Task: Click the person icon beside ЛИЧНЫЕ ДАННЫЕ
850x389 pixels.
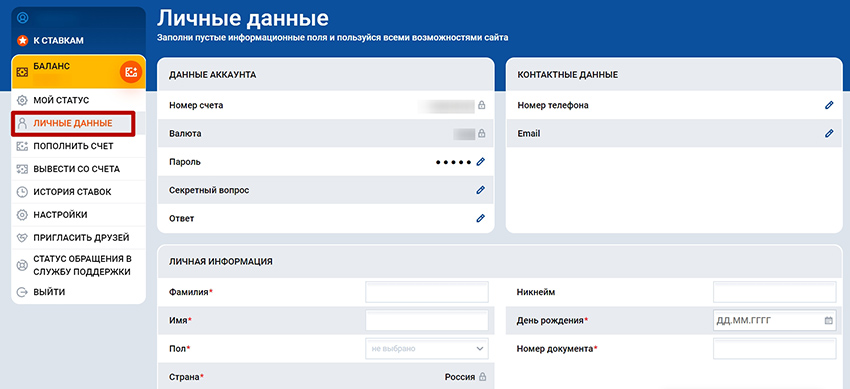Action: click(22, 124)
